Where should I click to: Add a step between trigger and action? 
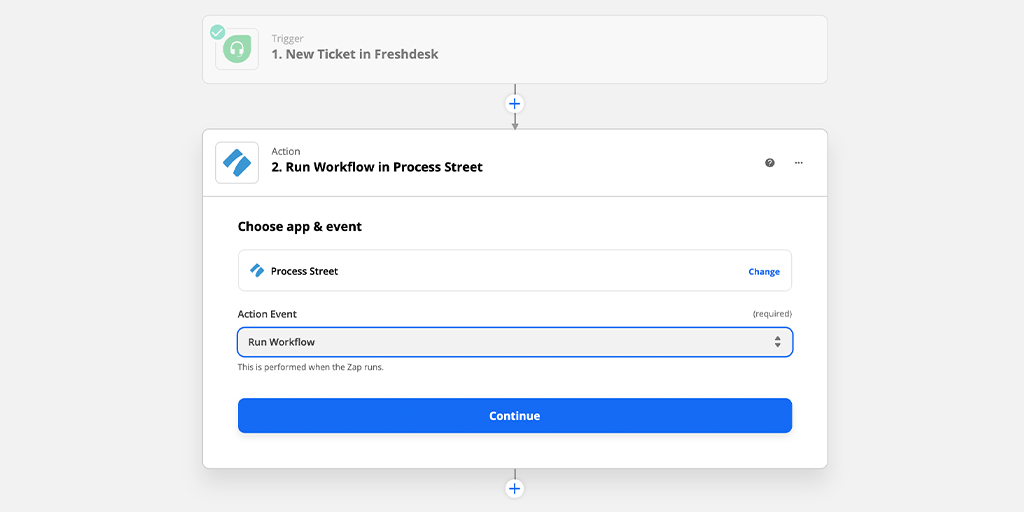515,104
